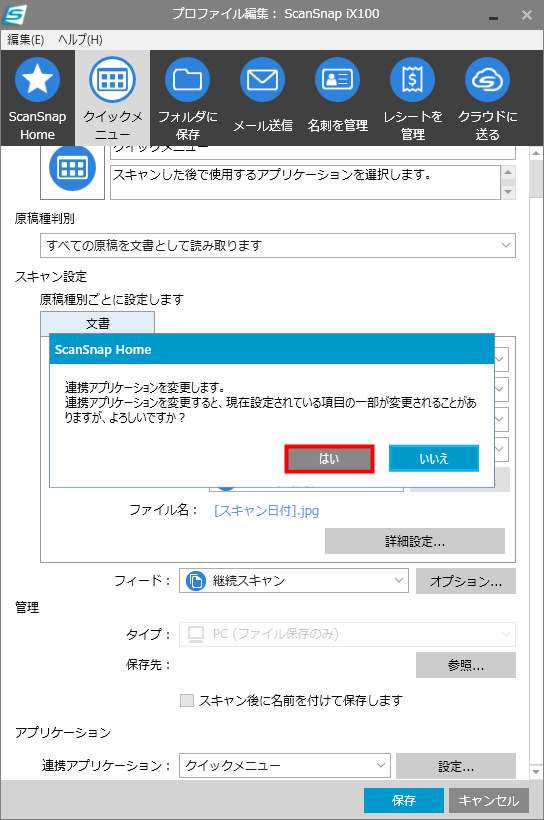This screenshot has height=820, width=544.
Task: Expand the 原稿種判別 dropdown
Action: [x=278, y=245]
